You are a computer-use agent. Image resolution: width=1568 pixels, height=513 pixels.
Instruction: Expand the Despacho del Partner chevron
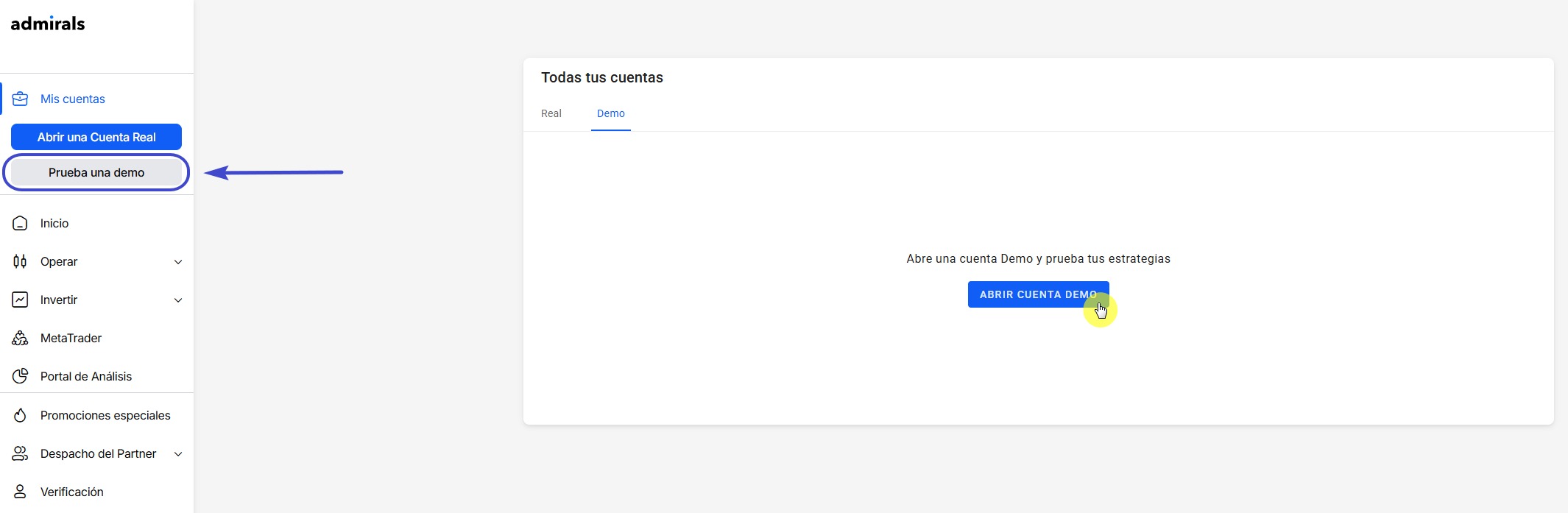[178, 454]
